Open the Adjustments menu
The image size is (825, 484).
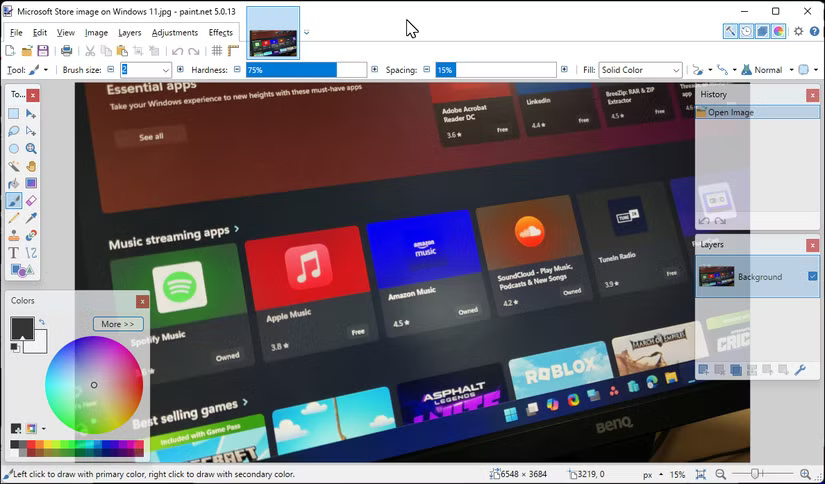(175, 33)
